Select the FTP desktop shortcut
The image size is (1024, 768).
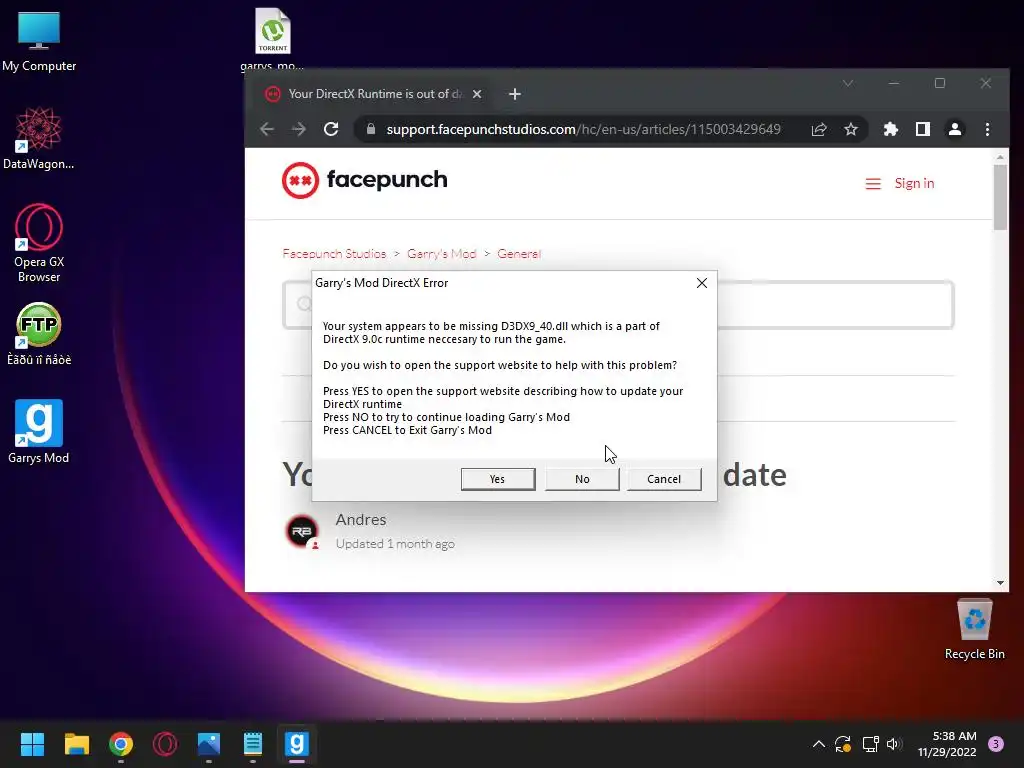(x=39, y=334)
